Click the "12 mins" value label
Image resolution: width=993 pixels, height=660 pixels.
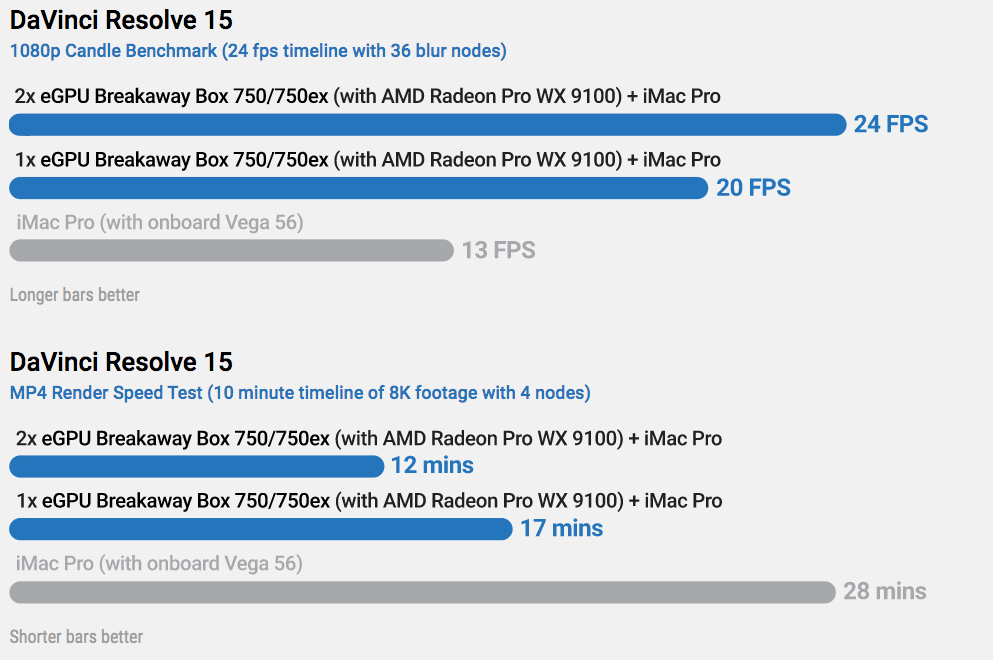coord(432,466)
